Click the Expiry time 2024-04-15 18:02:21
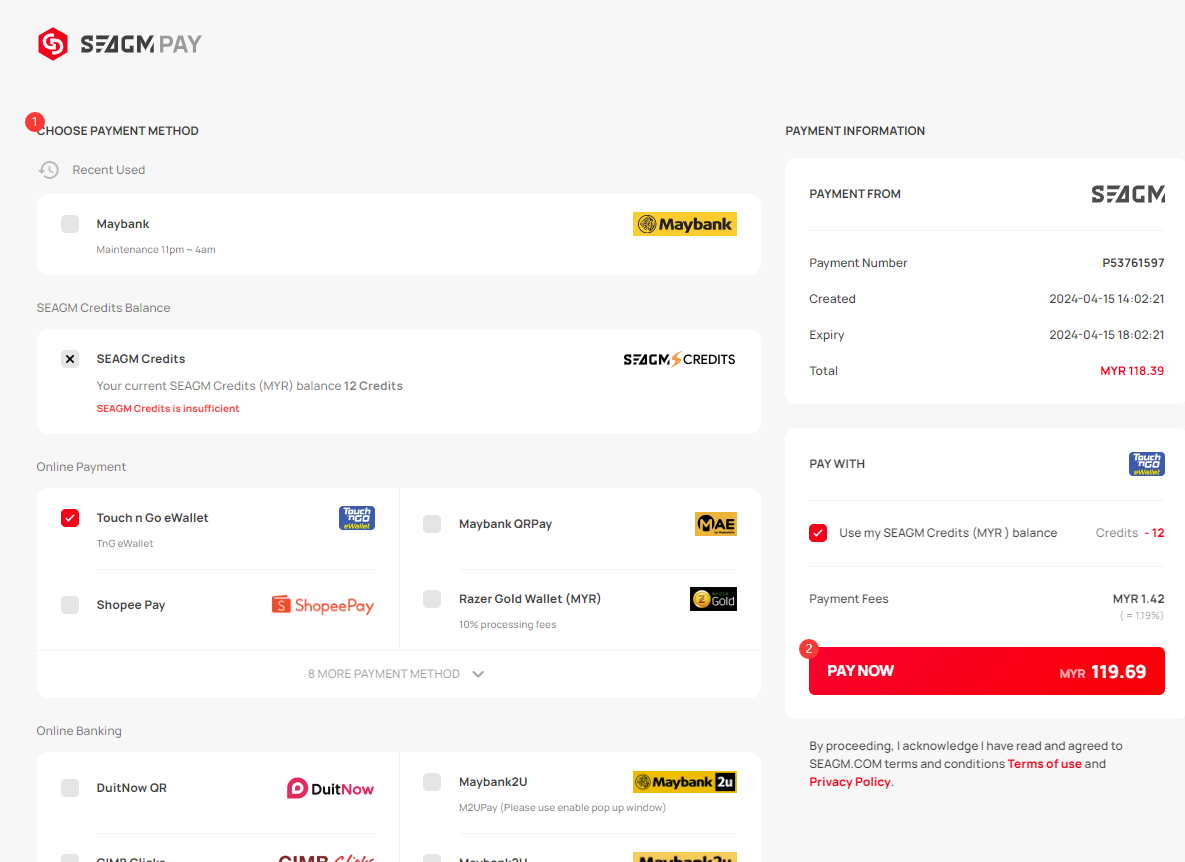Viewport: 1185px width, 862px height. pyautogui.click(x=1106, y=335)
